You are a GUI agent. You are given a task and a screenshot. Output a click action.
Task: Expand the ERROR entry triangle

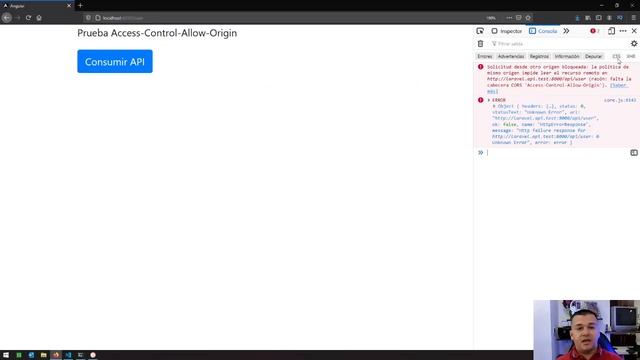[x=489, y=100]
